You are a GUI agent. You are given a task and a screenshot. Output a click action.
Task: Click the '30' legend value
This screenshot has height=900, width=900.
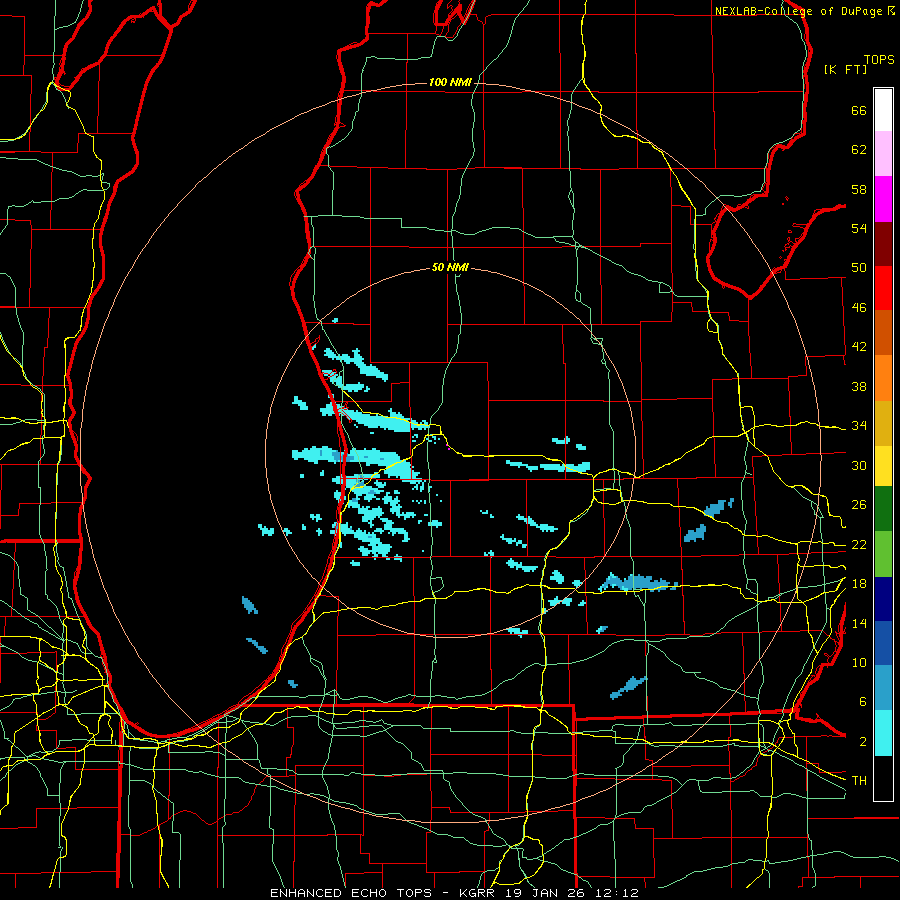click(859, 465)
